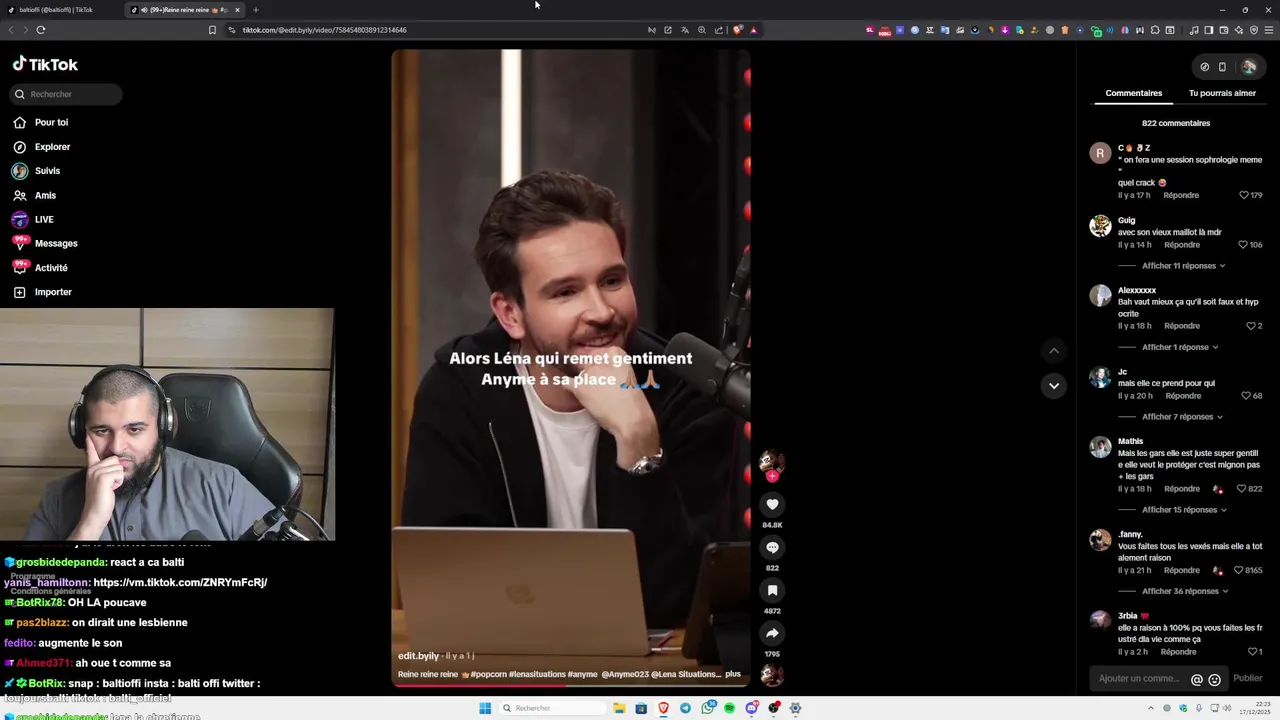
Task: Like Guig's comment with the heart
Action: click(x=1243, y=245)
